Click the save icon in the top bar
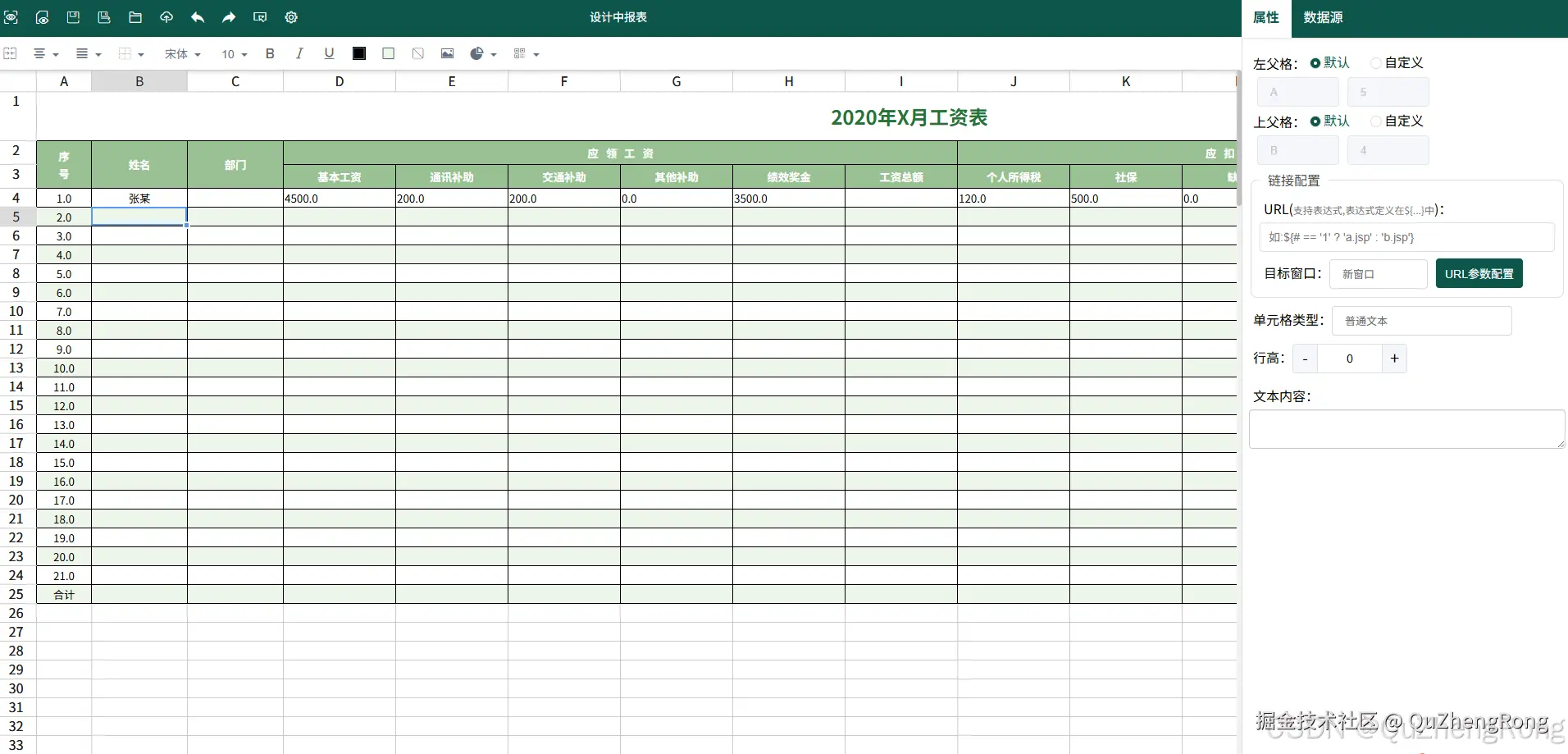 pos(73,17)
